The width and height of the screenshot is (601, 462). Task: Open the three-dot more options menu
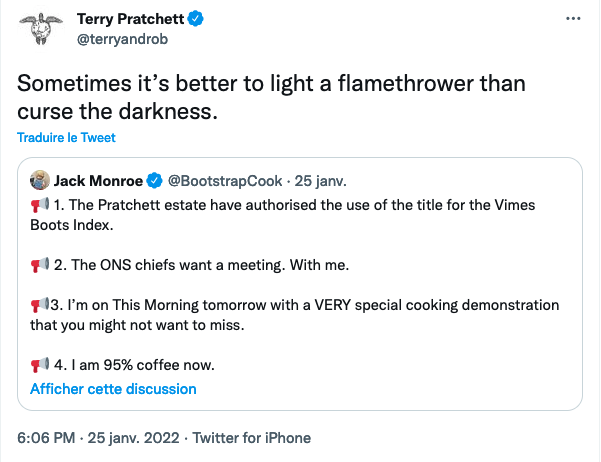[572, 19]
